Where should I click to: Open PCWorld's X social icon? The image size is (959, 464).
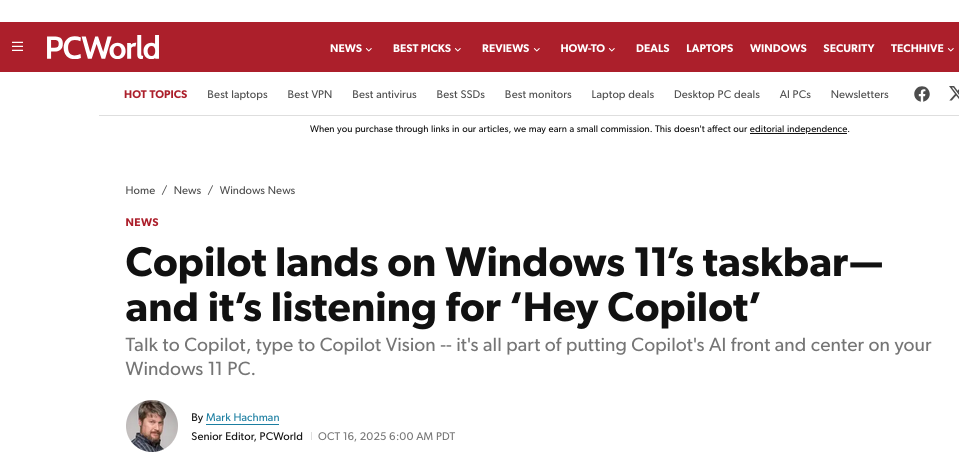coord(953,94)
